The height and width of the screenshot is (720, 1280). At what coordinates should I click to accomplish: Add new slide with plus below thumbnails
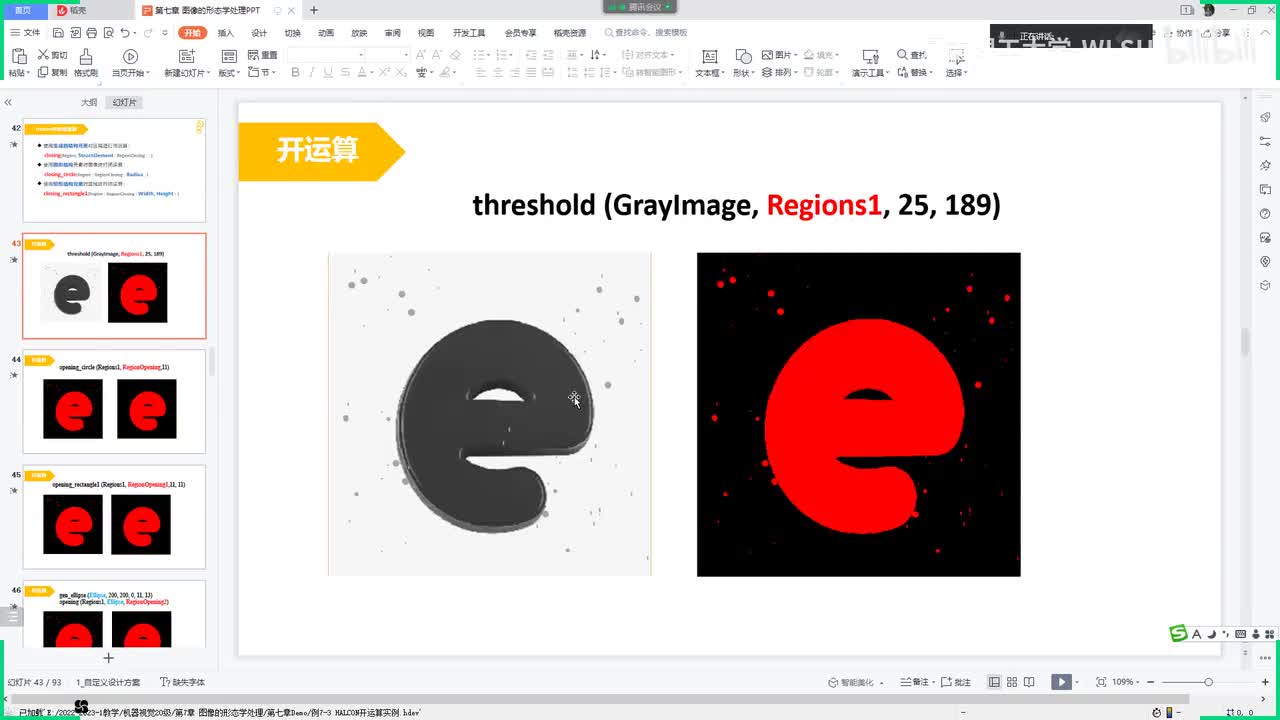coord(109,657)
